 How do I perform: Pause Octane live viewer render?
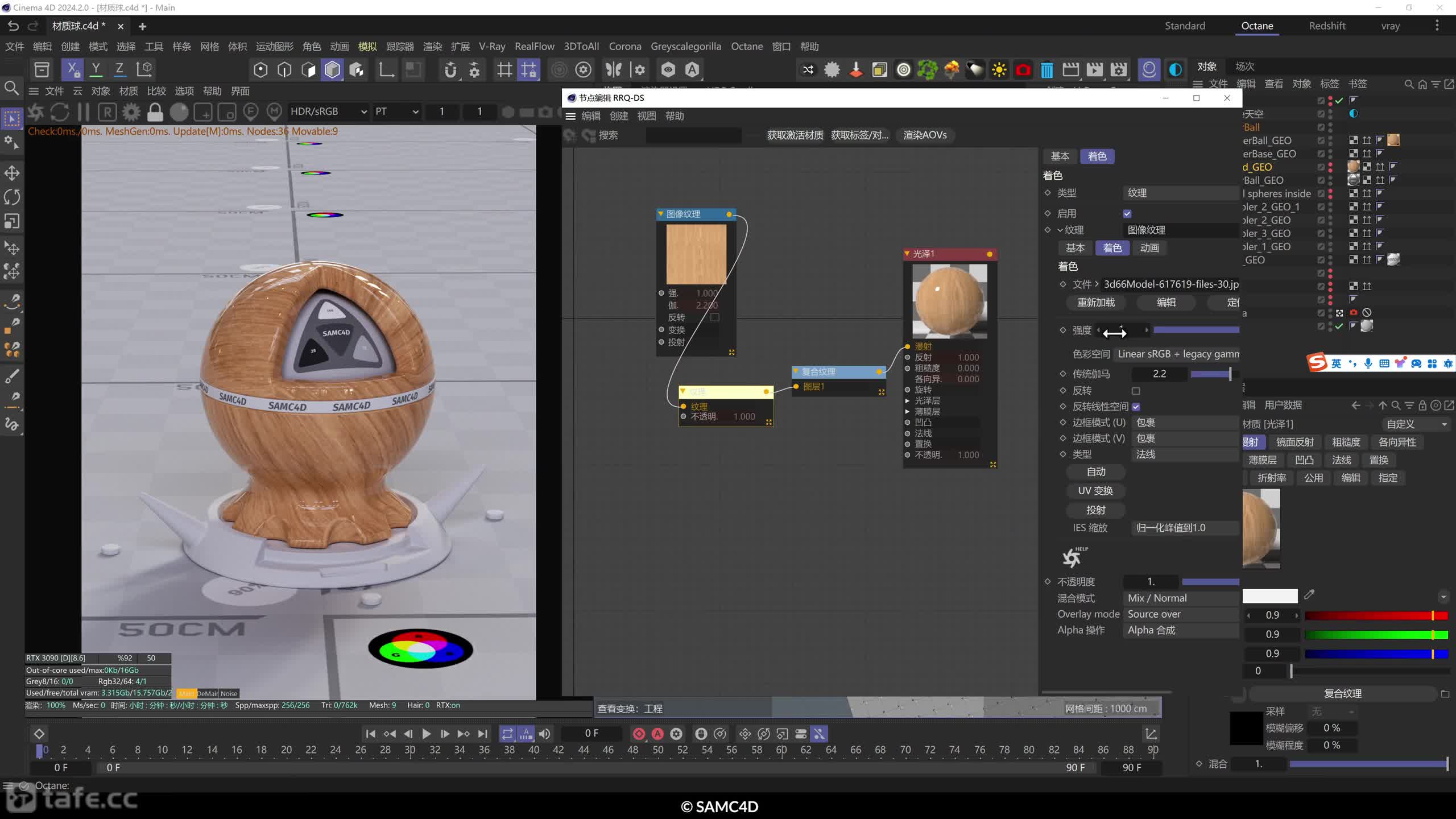pos(84,112)
